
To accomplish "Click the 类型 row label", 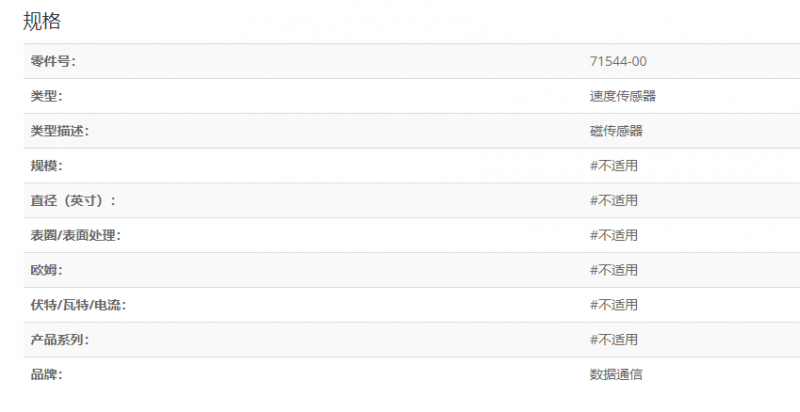I will [x=47, y=96].
